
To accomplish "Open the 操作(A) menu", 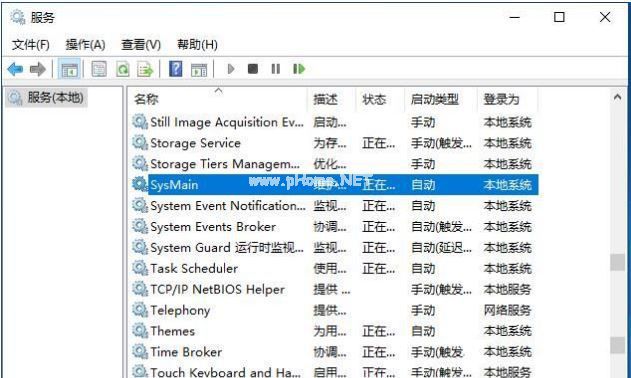I will coord(85,44).
